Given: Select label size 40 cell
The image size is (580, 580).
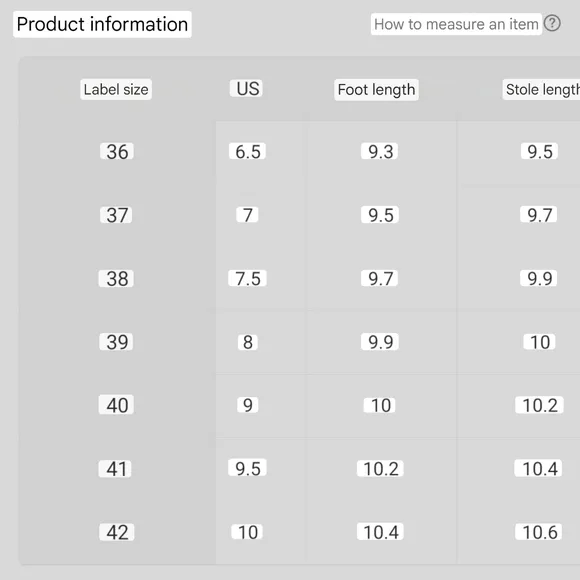Looking at the screenshot, I should pyautogui.click(x=116, y=405).
